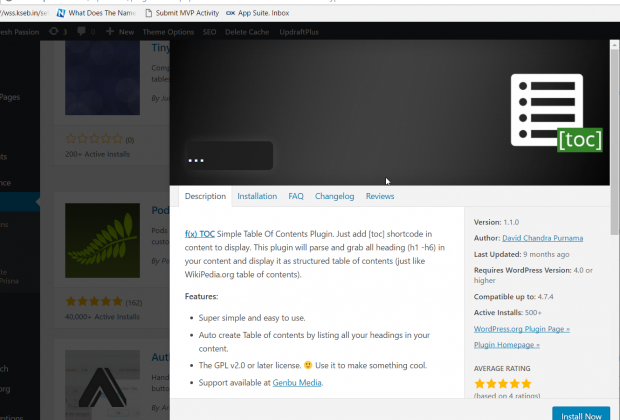Click the Genbu Media support link
The width and height of the screenshot is (620, 420).
click(x=297, y=382)
